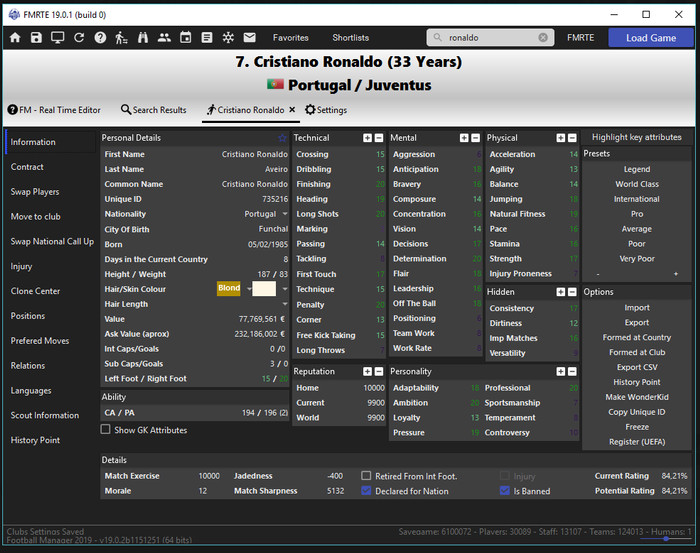Click the calendar icon in toolbar
The image size is (700, 553).
(x=186, y=37)
